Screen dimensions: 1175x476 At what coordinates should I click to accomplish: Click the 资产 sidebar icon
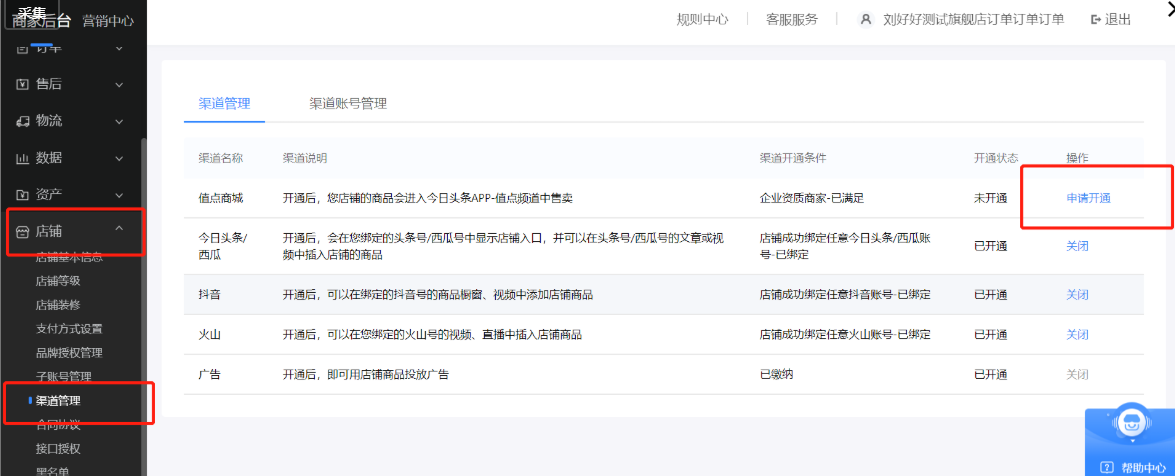[22, 195]
